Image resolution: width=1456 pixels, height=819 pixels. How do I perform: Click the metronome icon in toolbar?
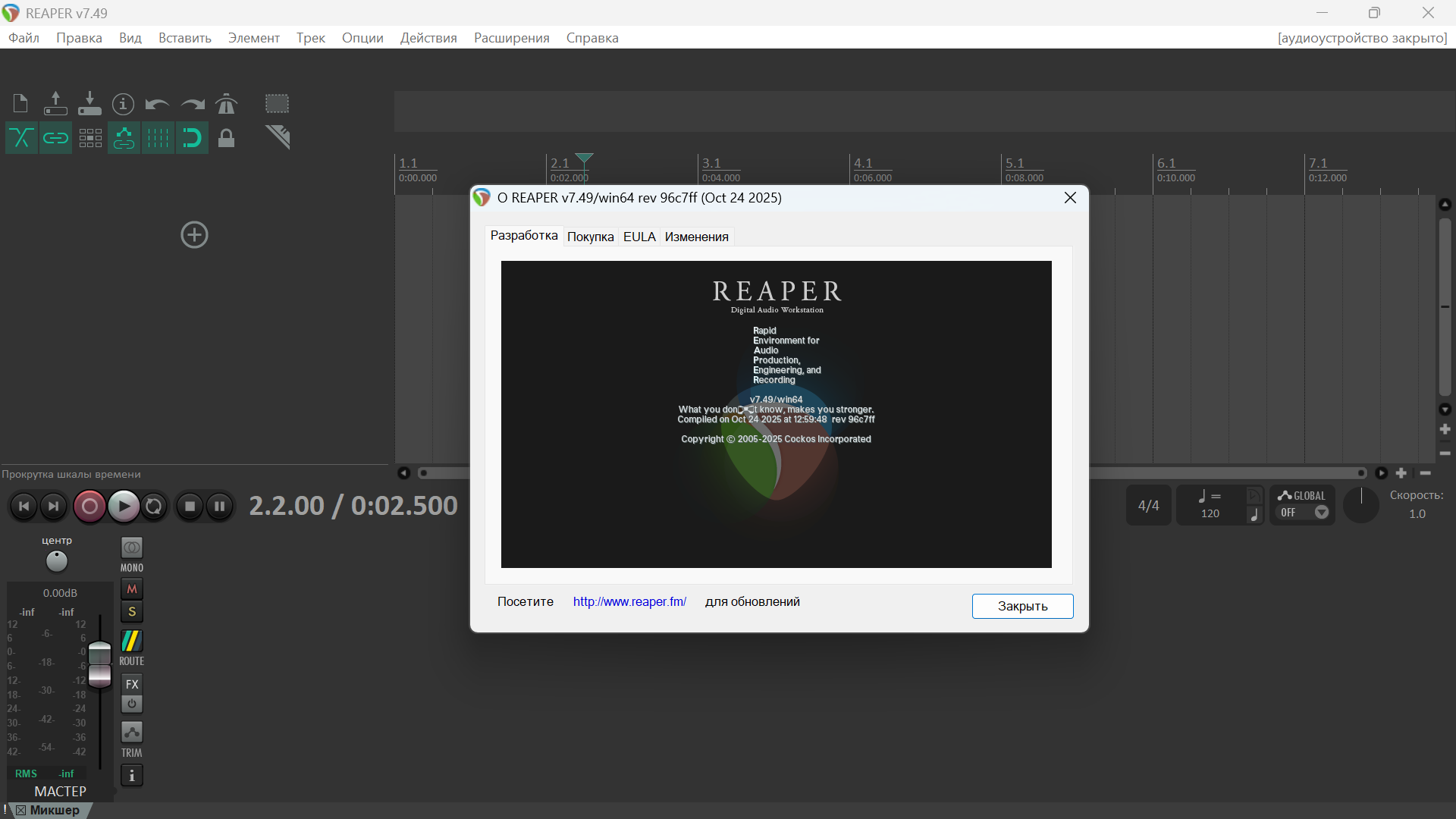[x=226, y=103]
